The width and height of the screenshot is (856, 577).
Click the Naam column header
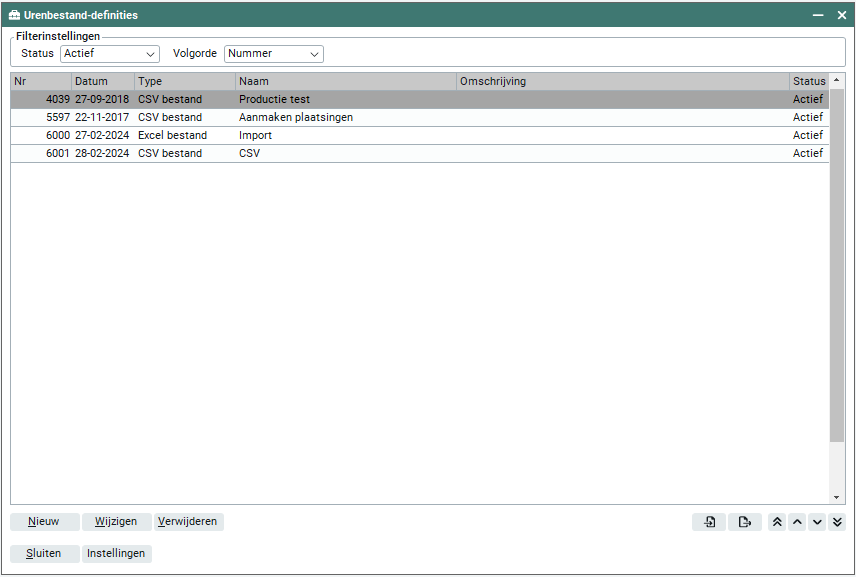345,82
